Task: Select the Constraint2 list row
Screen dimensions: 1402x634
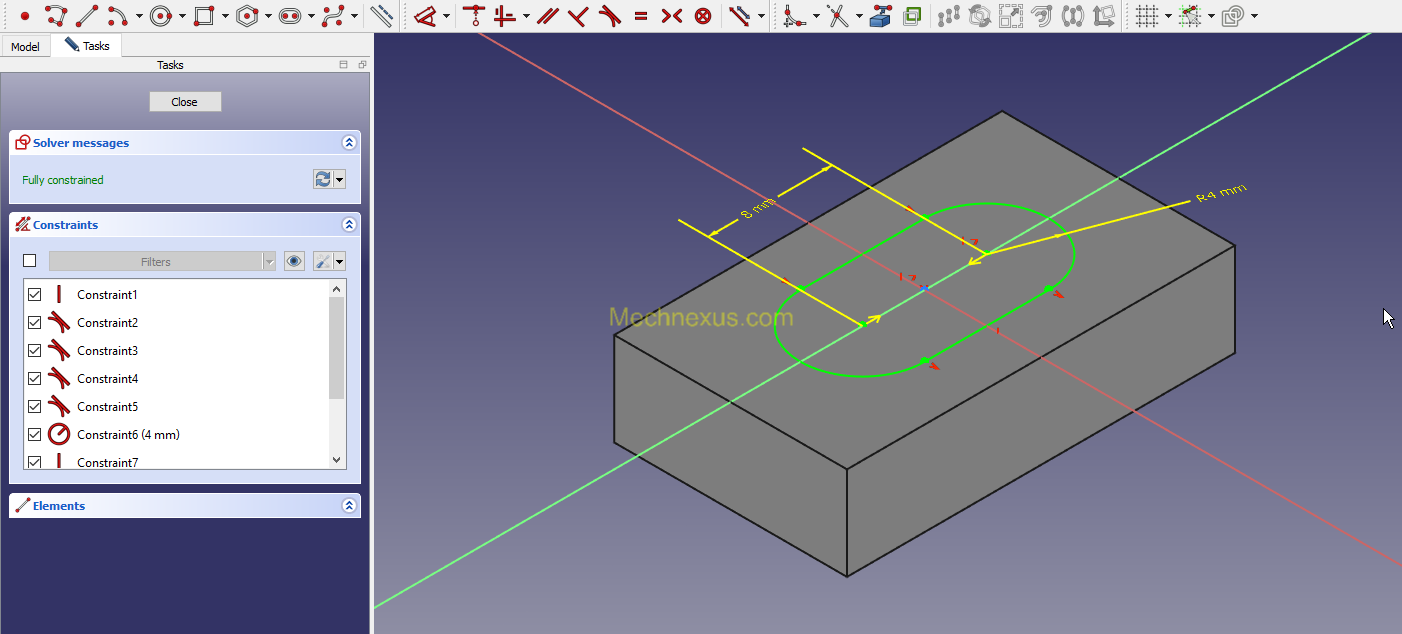Action: coord(176,322)
